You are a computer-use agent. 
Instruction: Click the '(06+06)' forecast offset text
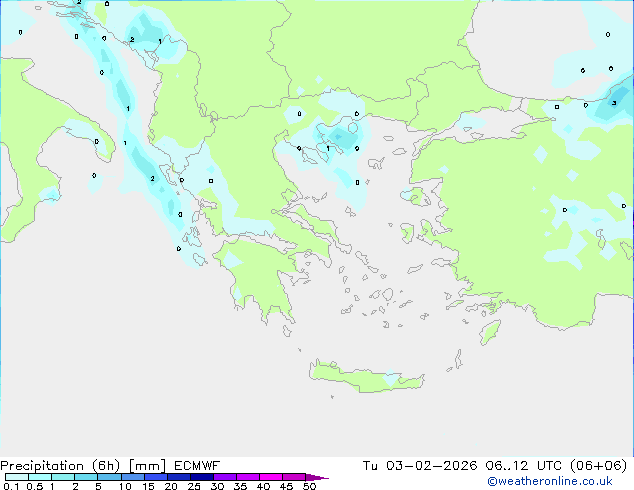[x=598, y=466]
